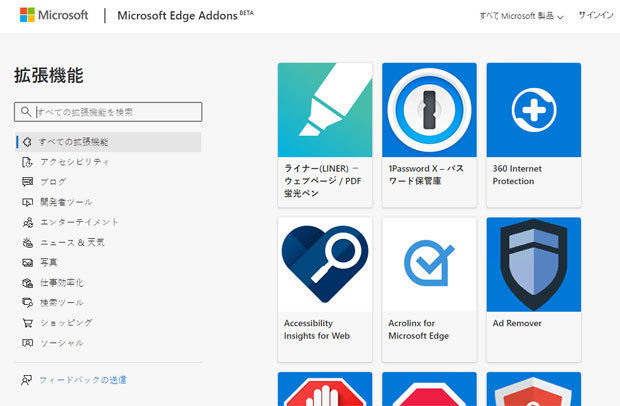This screenshot has height=406, width=620.
Task: Click the search magnifier icon
Action: pos(26,112)
